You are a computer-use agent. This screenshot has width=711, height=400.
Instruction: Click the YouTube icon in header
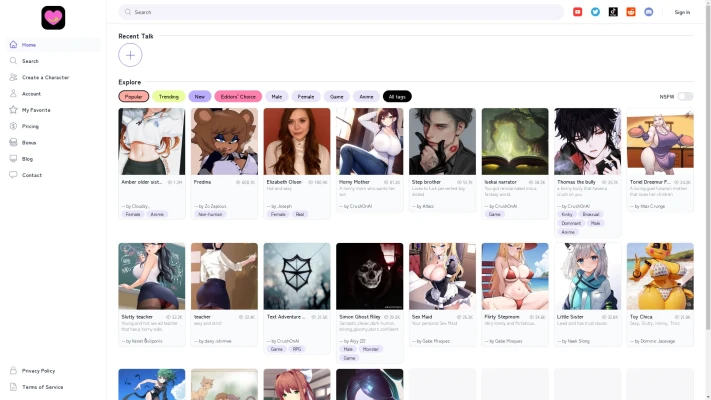577,12
